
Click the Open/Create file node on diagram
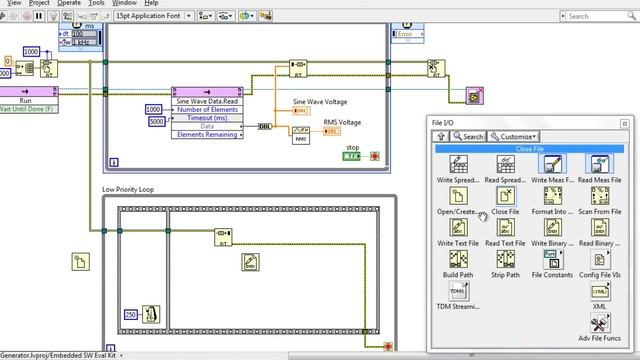pos(80,262)
